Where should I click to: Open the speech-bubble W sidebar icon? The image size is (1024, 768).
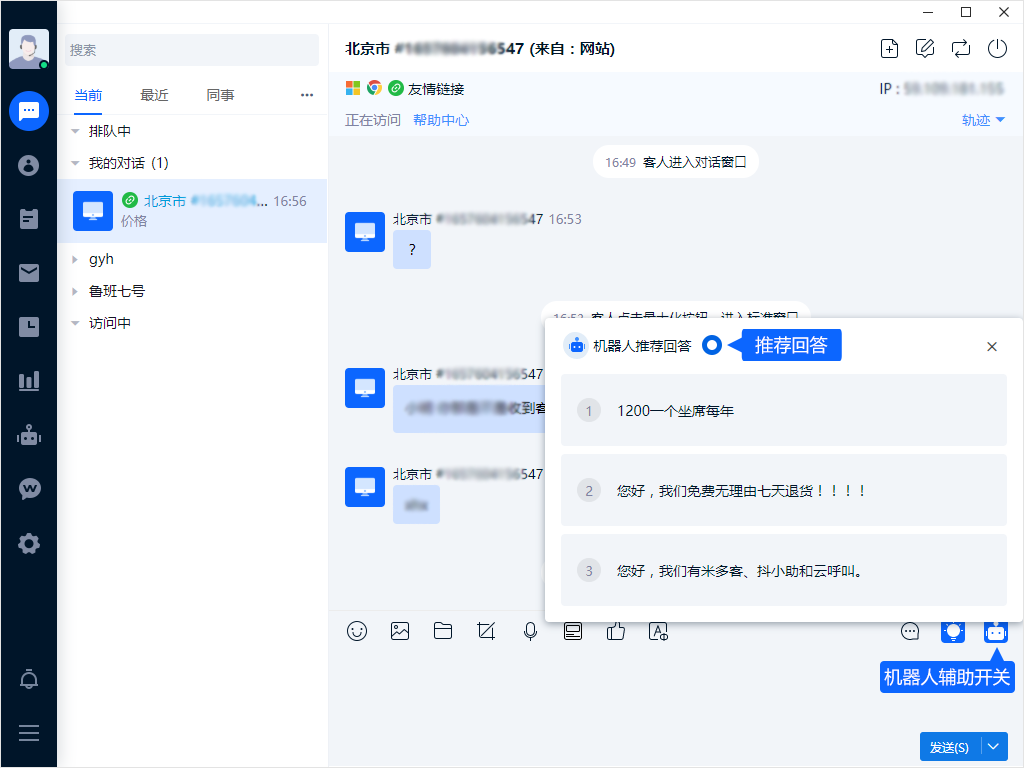29,488
